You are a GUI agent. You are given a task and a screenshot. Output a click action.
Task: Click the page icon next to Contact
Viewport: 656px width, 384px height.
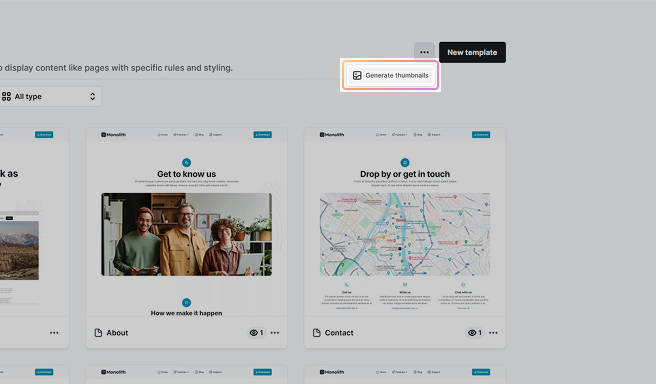coord(317,333)
